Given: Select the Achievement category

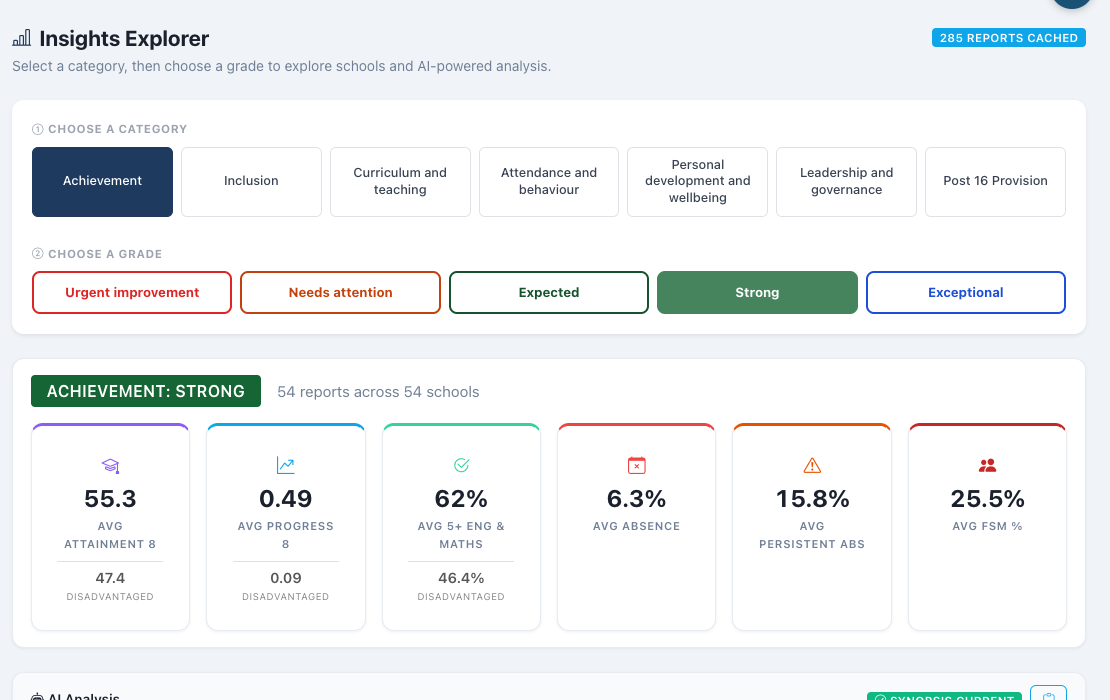Looking at the screenshot, I should 103,181.
